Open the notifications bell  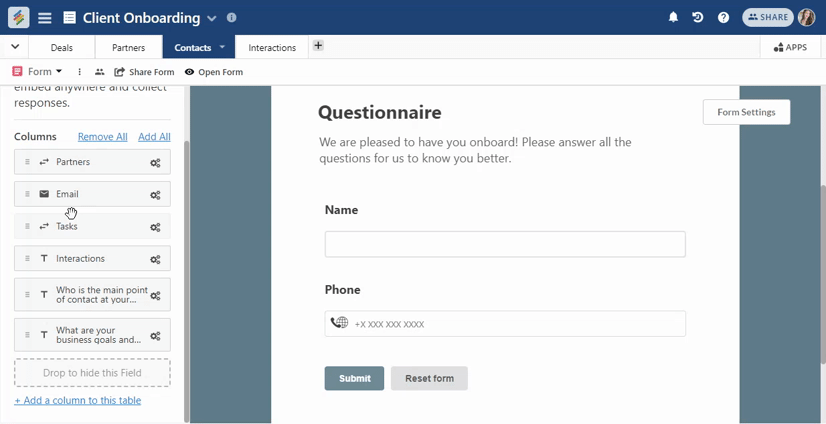click(673, 17)
